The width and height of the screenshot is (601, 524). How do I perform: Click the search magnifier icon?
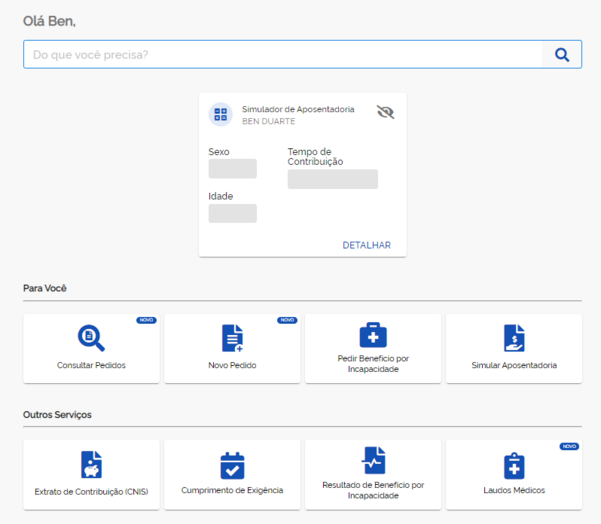pos(562,55)
